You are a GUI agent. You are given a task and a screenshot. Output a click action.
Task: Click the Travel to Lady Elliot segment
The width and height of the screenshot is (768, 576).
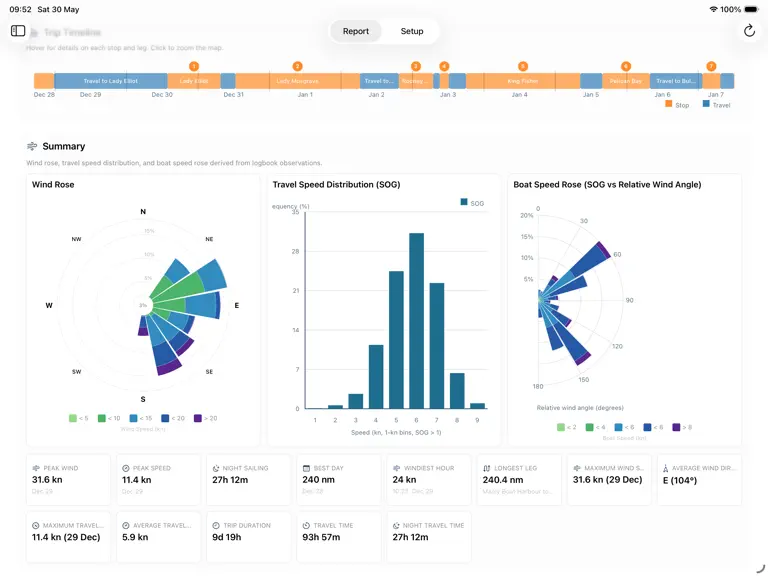point(111,81)
